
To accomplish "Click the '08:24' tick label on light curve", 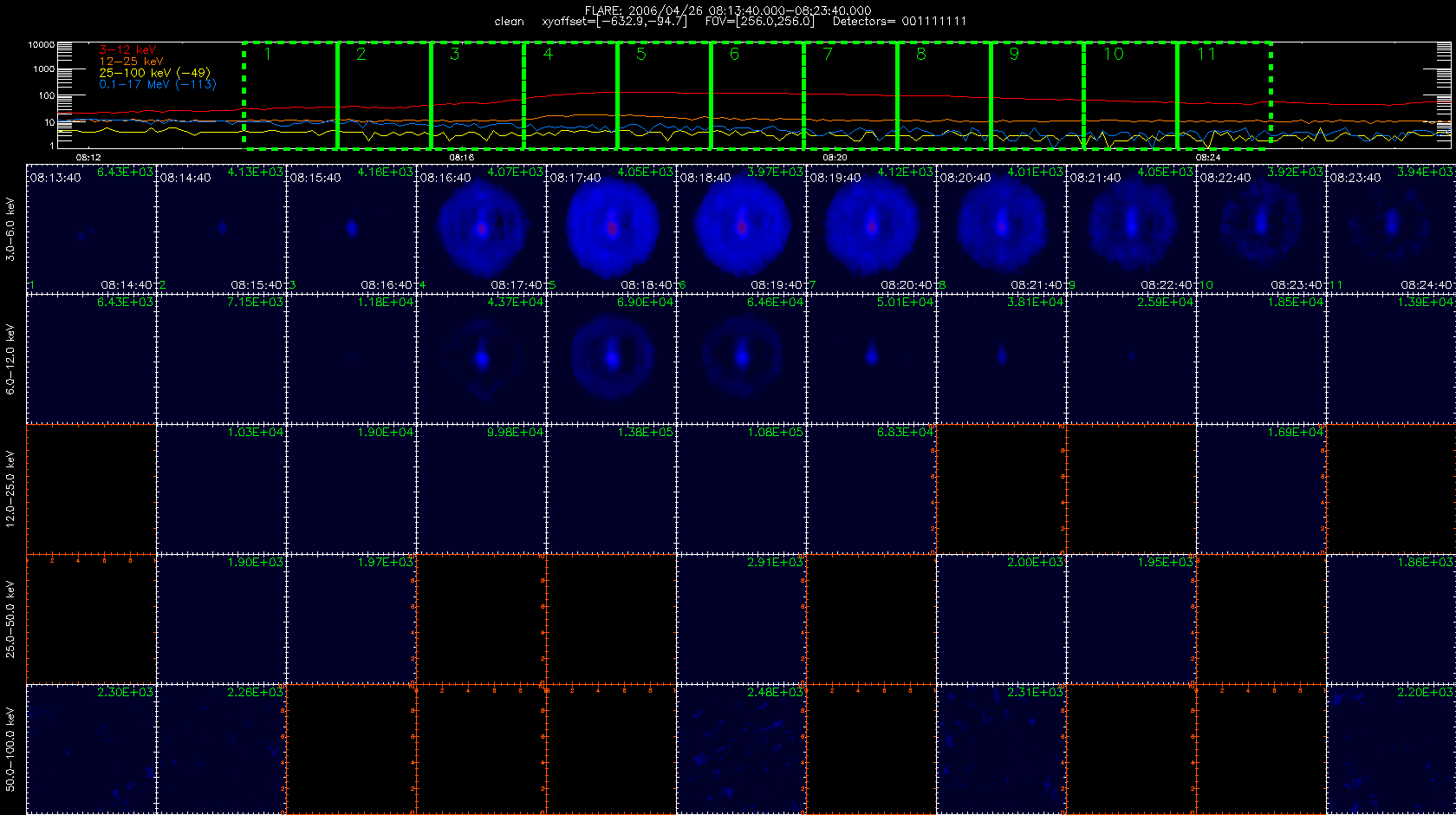I will click(x=1208, y=158).
